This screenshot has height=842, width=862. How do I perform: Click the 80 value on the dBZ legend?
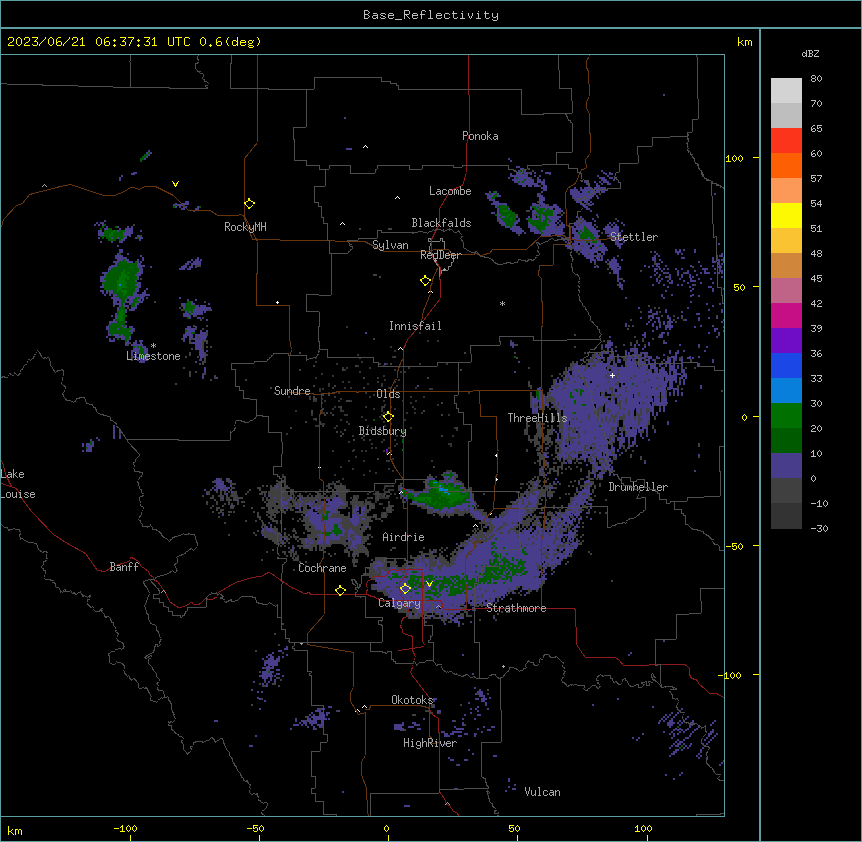coord(816,79)
